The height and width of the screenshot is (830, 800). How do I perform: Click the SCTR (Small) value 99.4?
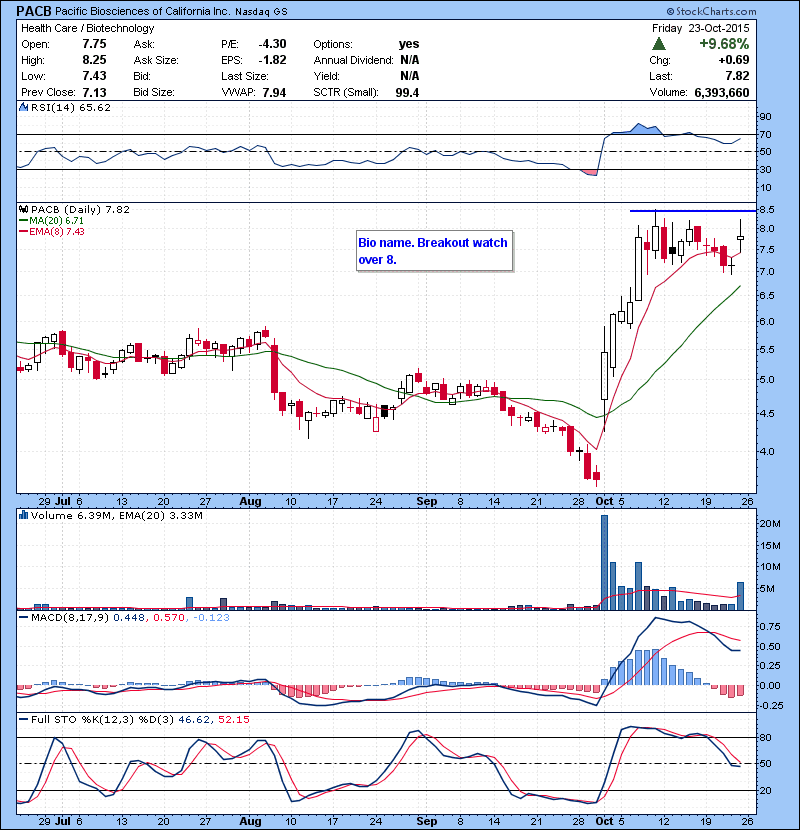pyautogui.click(x=407, y=93)
